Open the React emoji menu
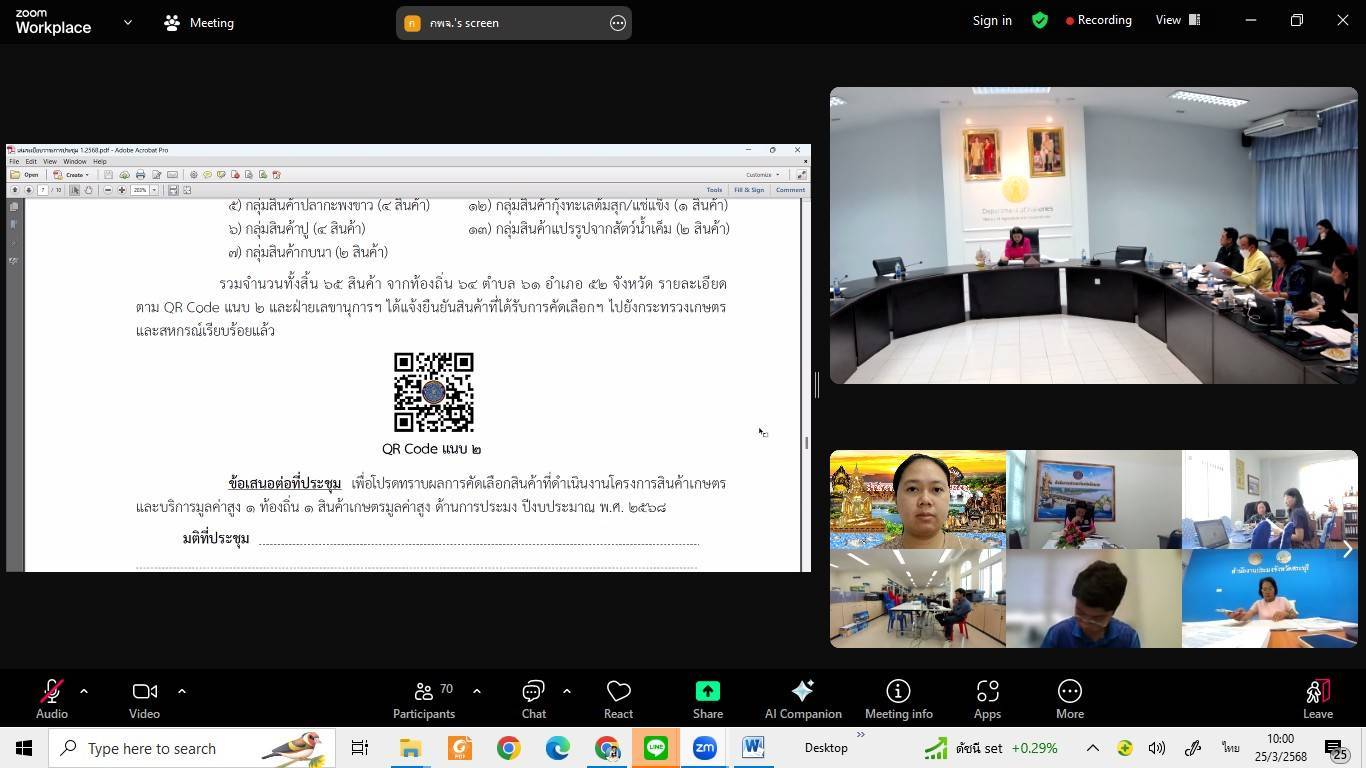The image size is (1366, 768). 618,699
